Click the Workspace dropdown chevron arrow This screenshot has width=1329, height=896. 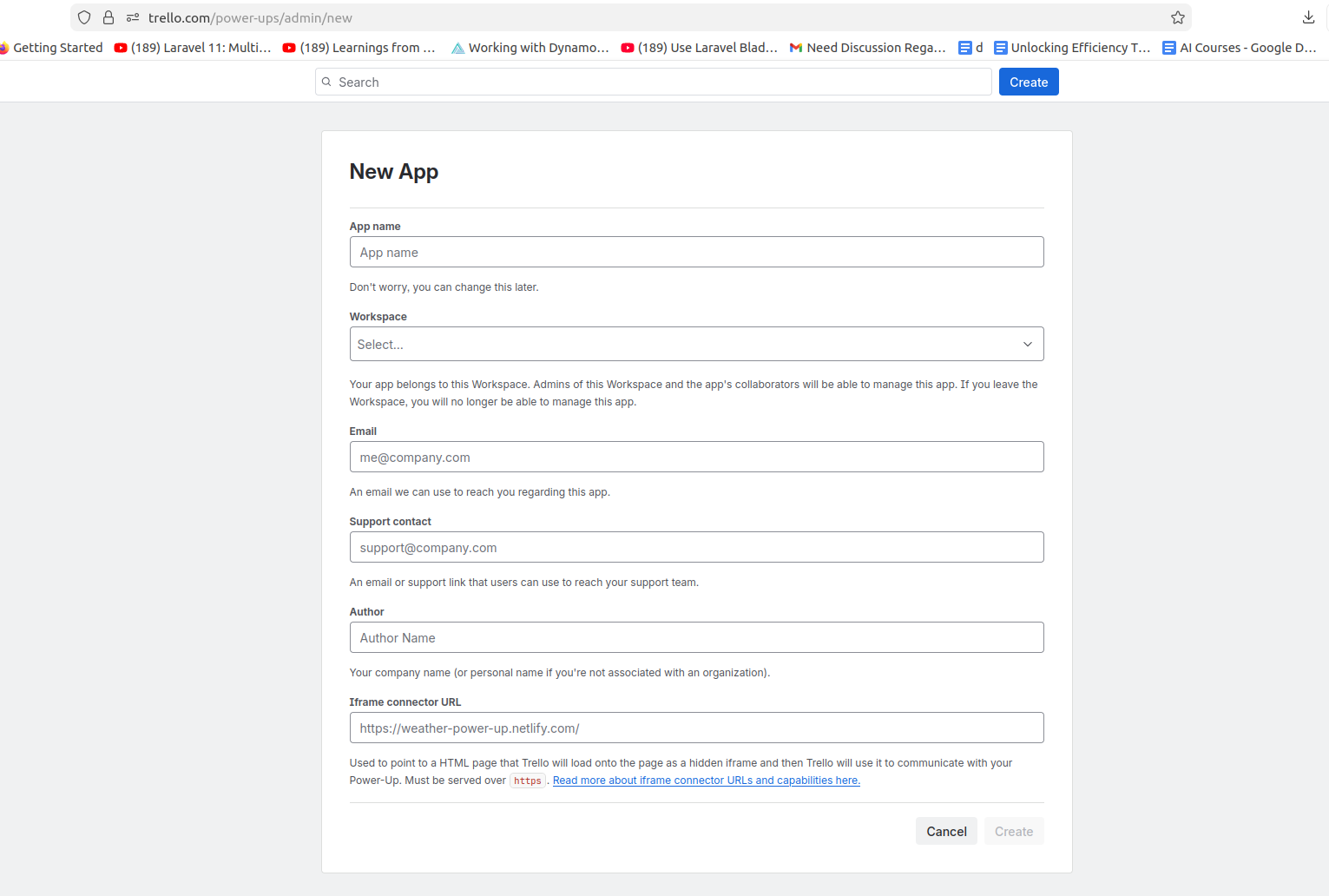point(1027,344)
